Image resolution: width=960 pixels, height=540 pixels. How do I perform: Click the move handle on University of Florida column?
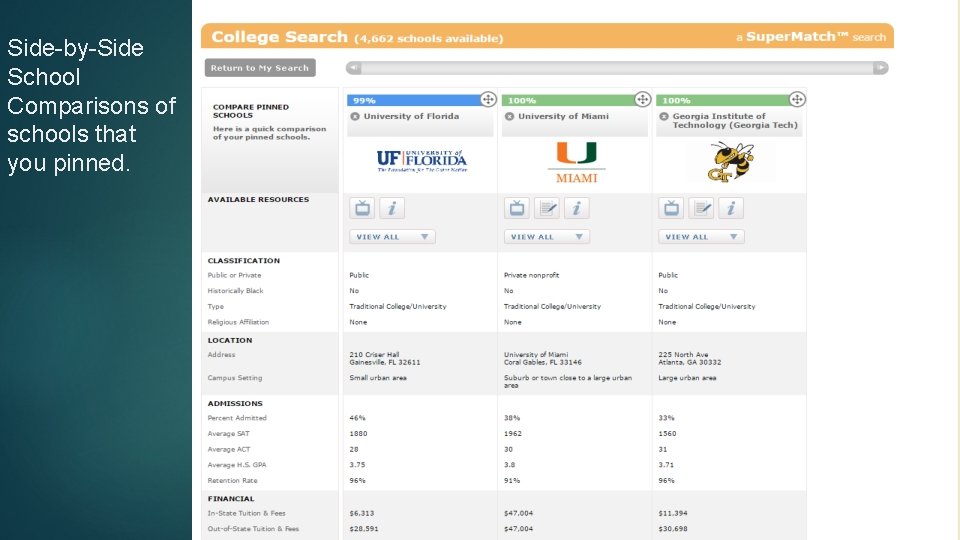(x=488, y=99)
